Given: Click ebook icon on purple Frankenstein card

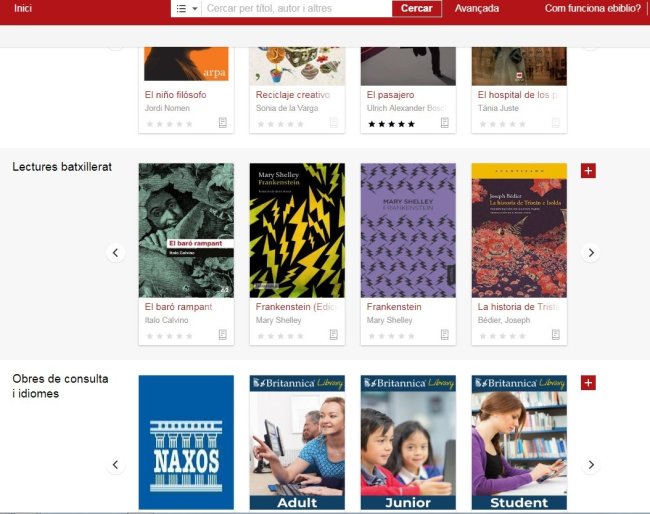Looking at the screenshot, I should (x=445, y=335).
